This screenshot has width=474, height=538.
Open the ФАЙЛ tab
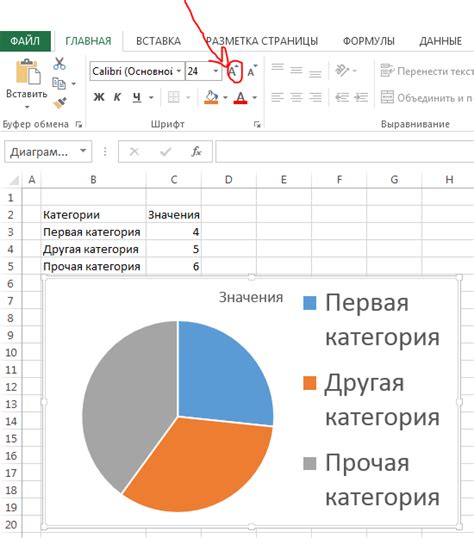coord(25,41)
